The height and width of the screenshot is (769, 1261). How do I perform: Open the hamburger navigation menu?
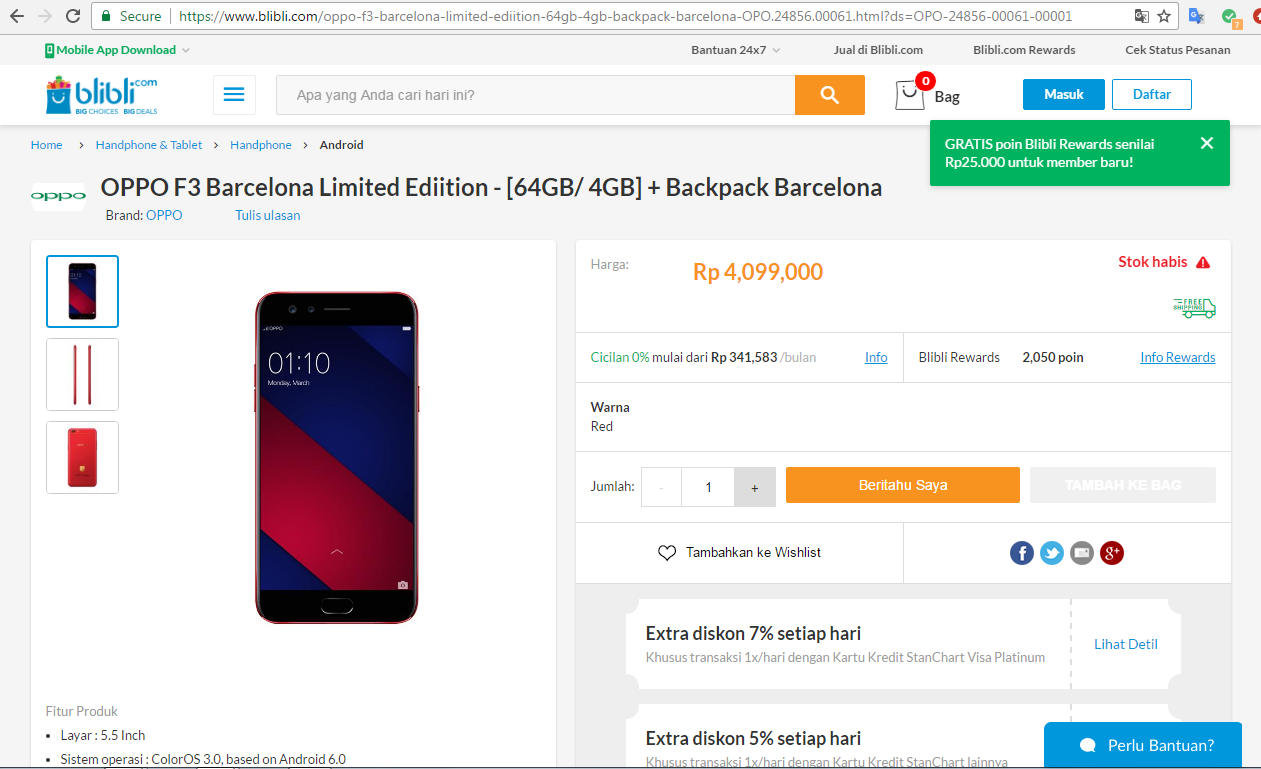[234, 93]
